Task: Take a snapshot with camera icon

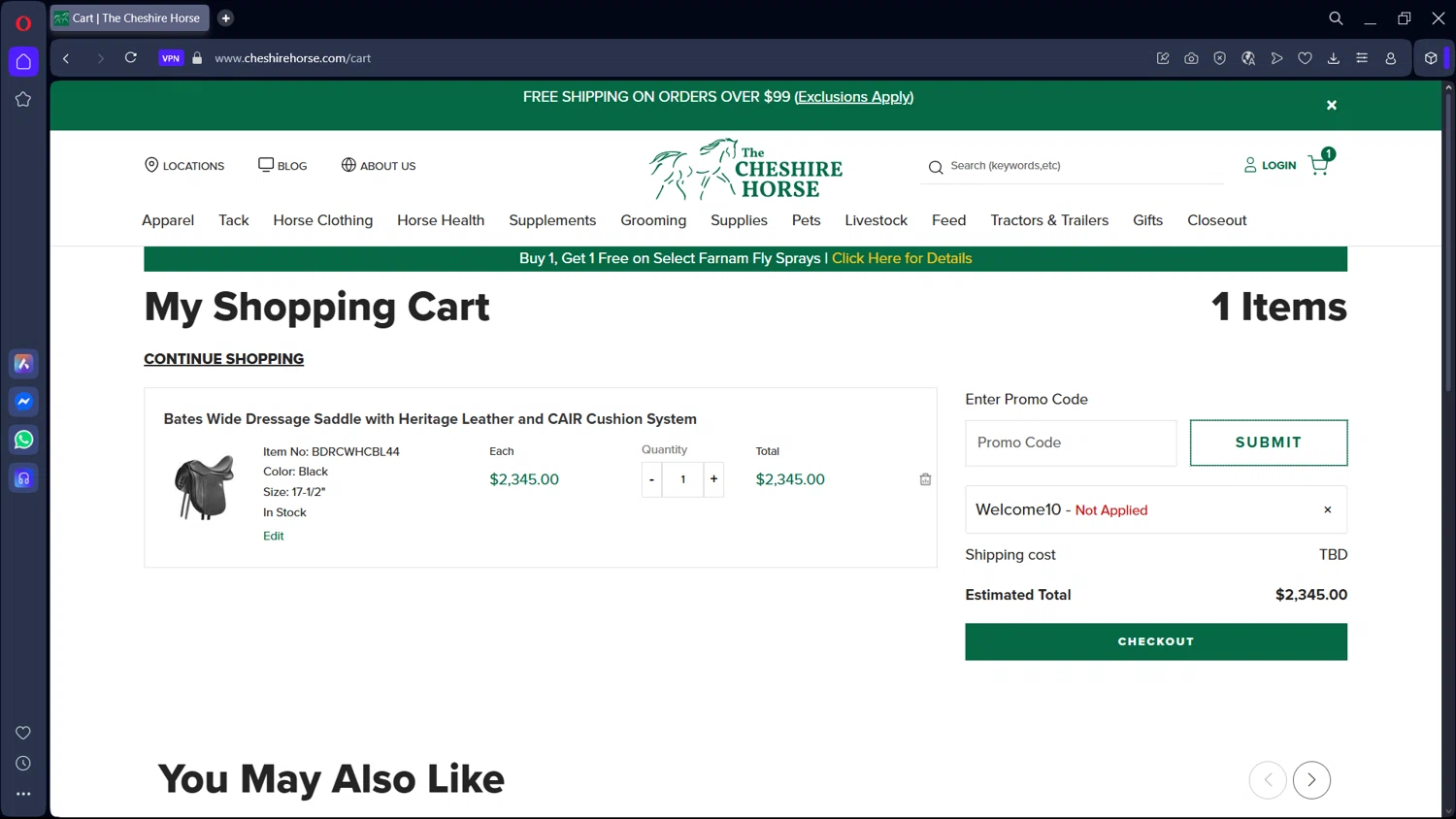Action: click(x=1191, y=58)
